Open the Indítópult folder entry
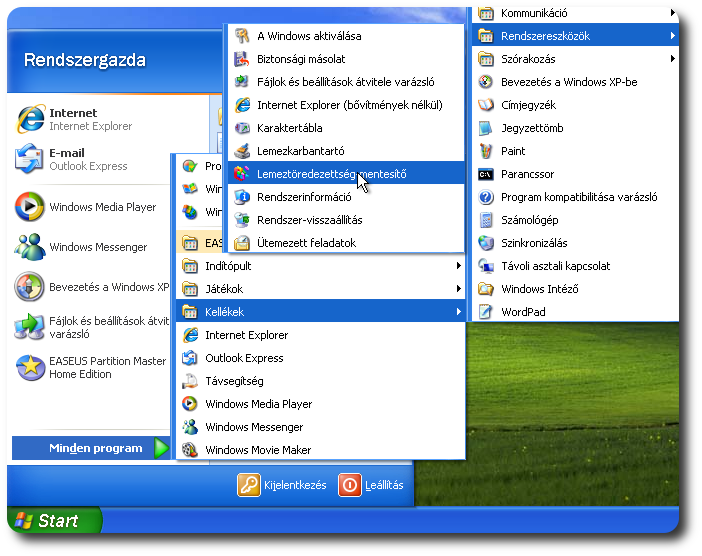 tap(321, 266)
